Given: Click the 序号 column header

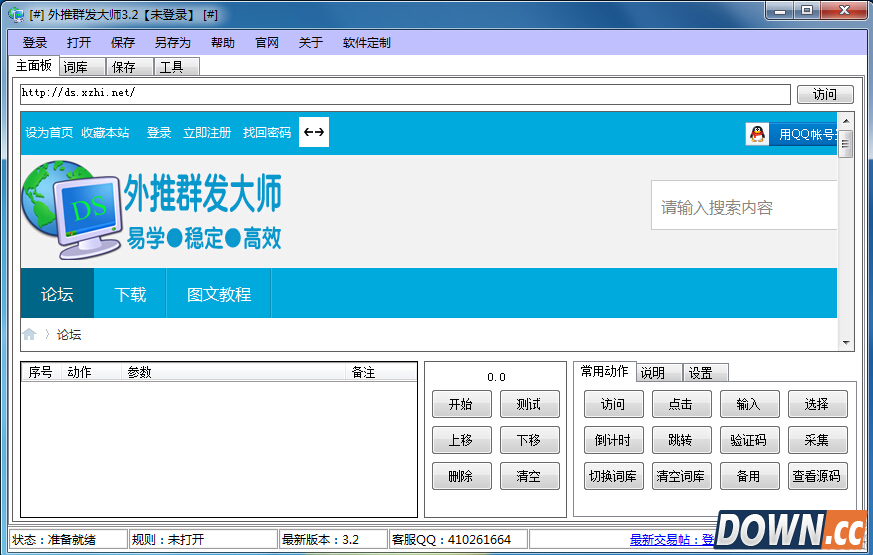Looking at the screenshot, I should [41, 372].
